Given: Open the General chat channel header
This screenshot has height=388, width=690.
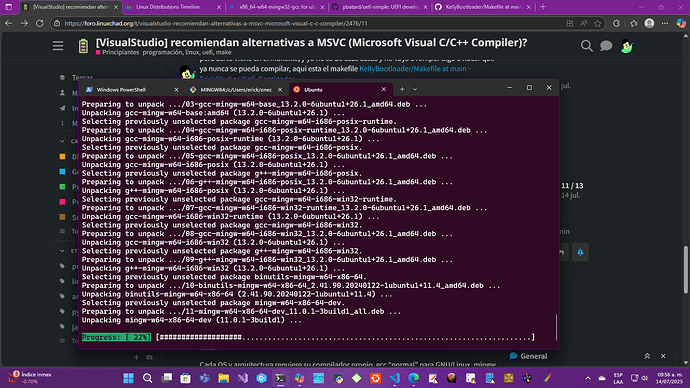Looking at the screenshot, I should tap(528, 356).
